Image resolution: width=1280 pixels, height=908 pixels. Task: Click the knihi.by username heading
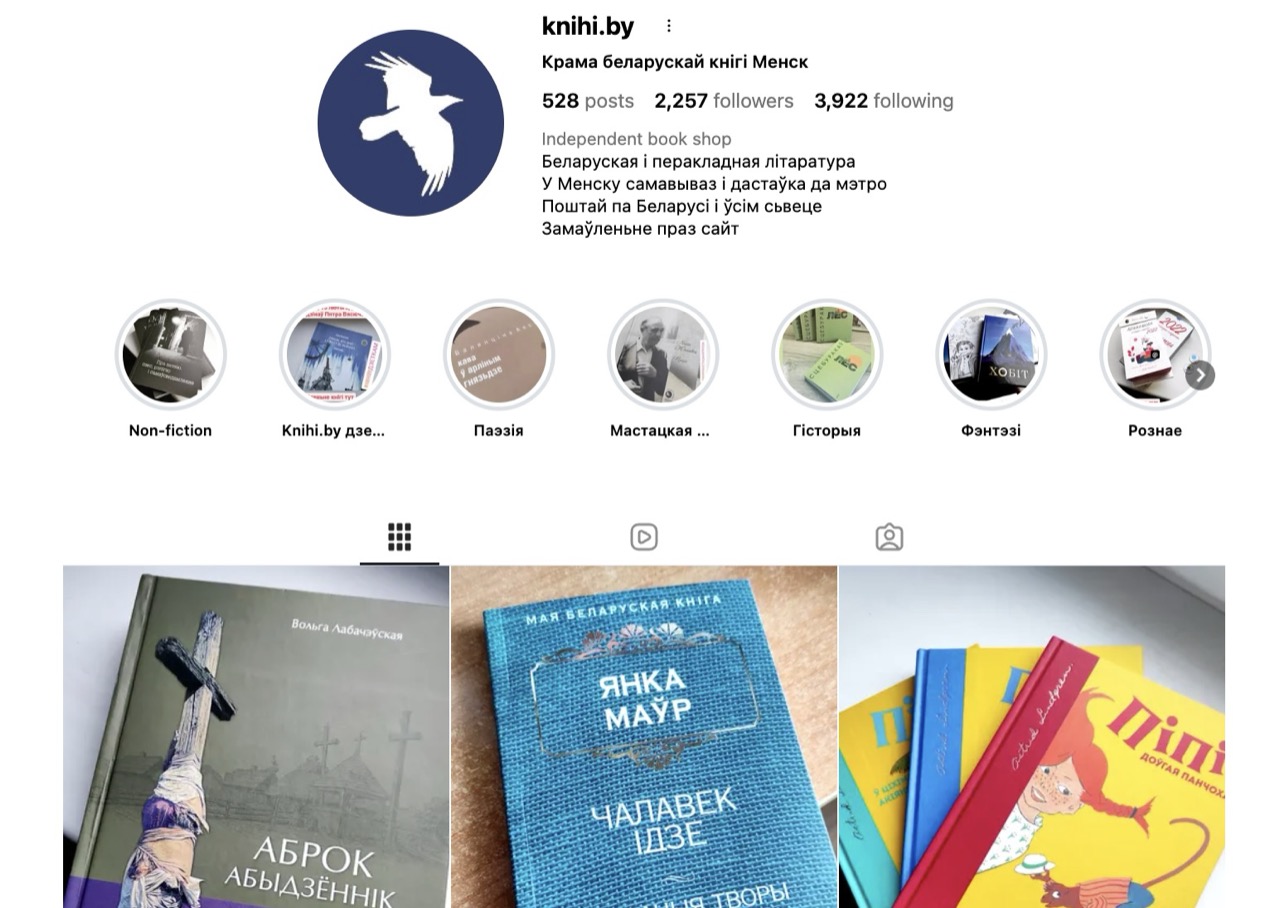tap(588, 26)
